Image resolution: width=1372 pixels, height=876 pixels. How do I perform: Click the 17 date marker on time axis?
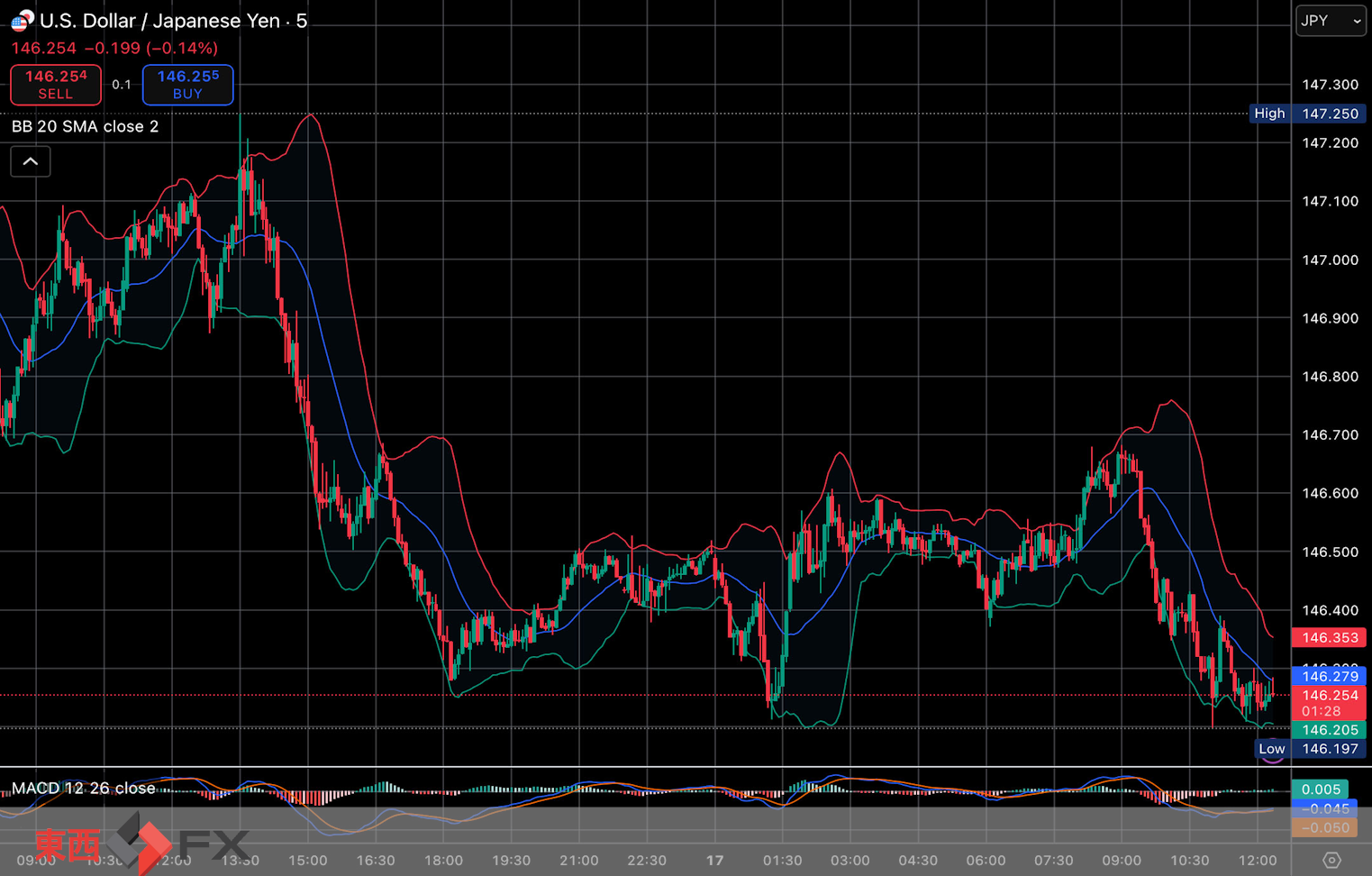pos(714,861)
